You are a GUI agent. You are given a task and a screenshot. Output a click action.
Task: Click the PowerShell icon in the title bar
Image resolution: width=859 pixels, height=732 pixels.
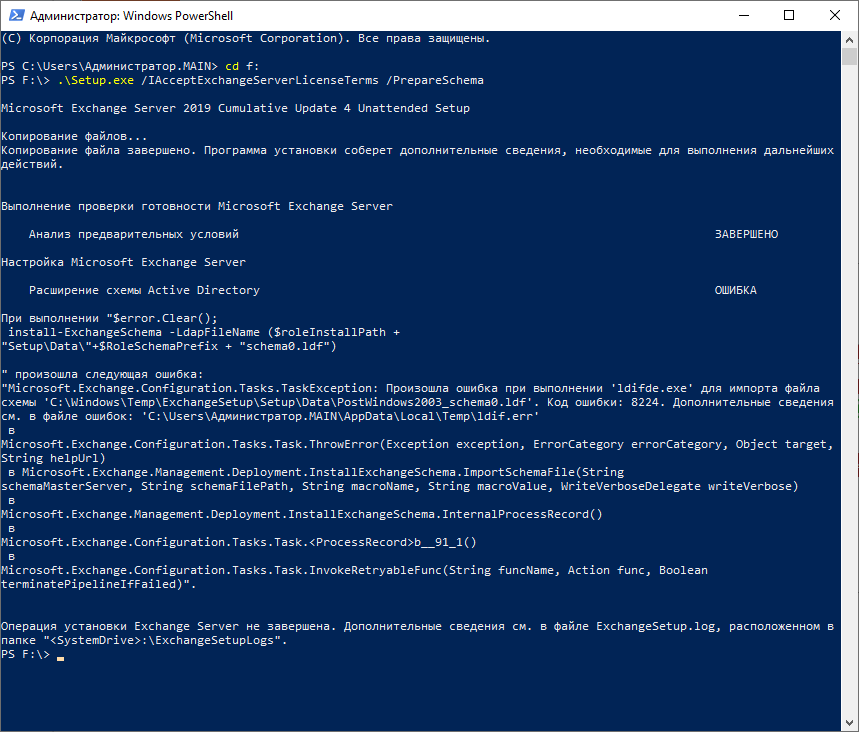16,15
